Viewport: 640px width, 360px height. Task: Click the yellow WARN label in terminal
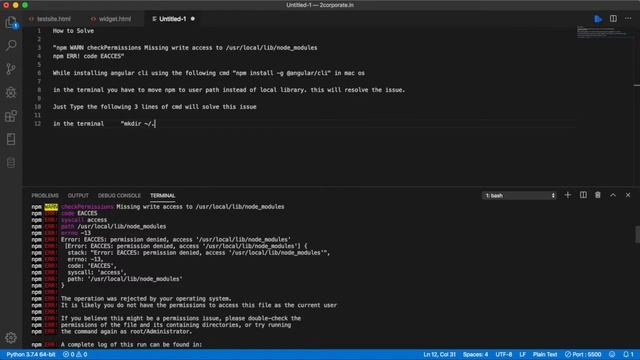(51, 207)
